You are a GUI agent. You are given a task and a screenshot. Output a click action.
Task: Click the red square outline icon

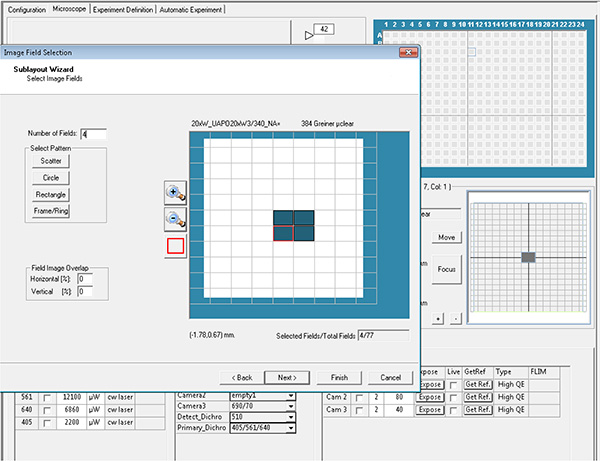(x=176, y=244)
